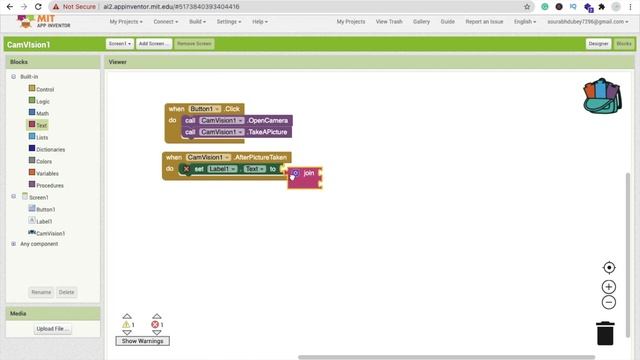Click the red X error icon on set block
This screenshot has height=360, width=640.
click(x=186, y=169)
